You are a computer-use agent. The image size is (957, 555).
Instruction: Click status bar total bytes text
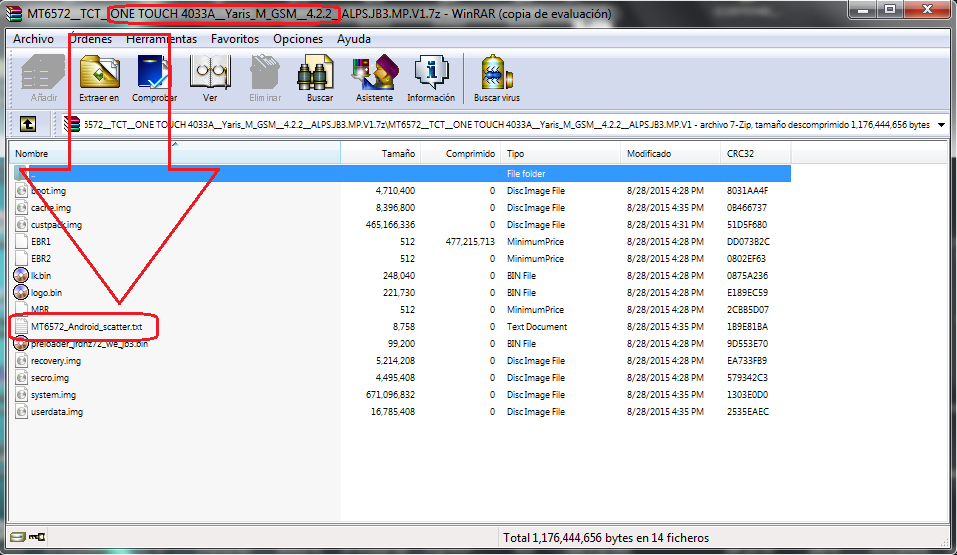pyautogui.click(x=605, y=538)
